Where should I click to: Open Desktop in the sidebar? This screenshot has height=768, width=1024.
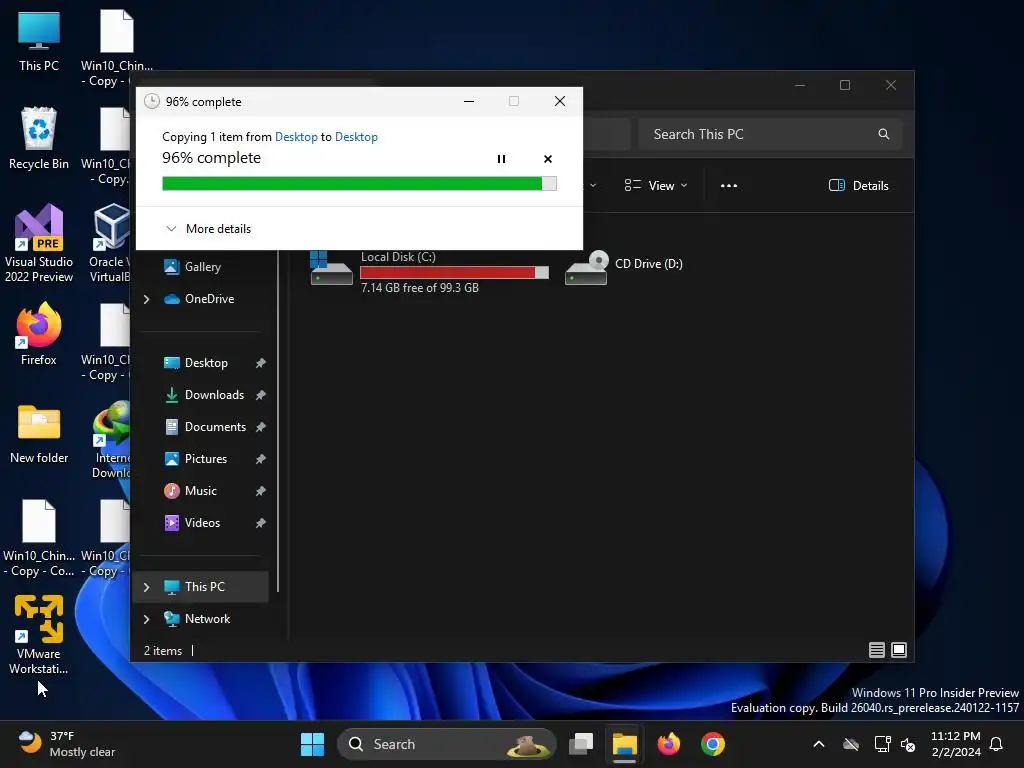pos(206,362)
